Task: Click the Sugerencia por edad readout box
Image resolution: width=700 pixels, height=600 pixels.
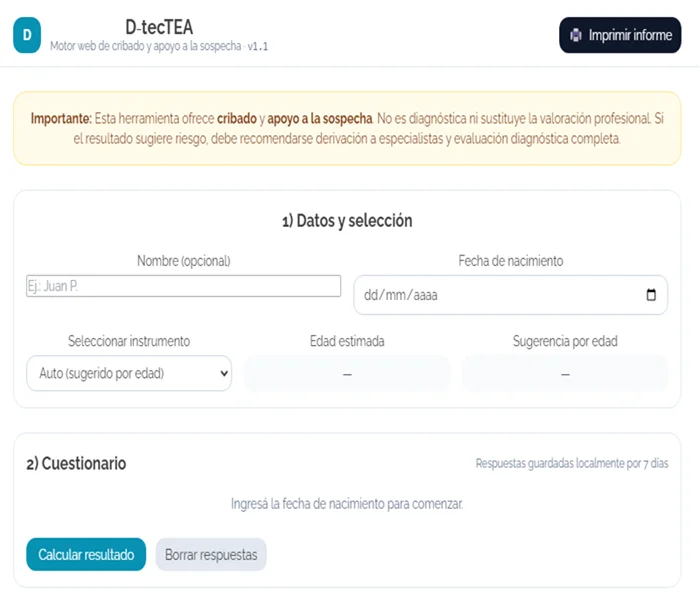Action: tap(564, 373)
